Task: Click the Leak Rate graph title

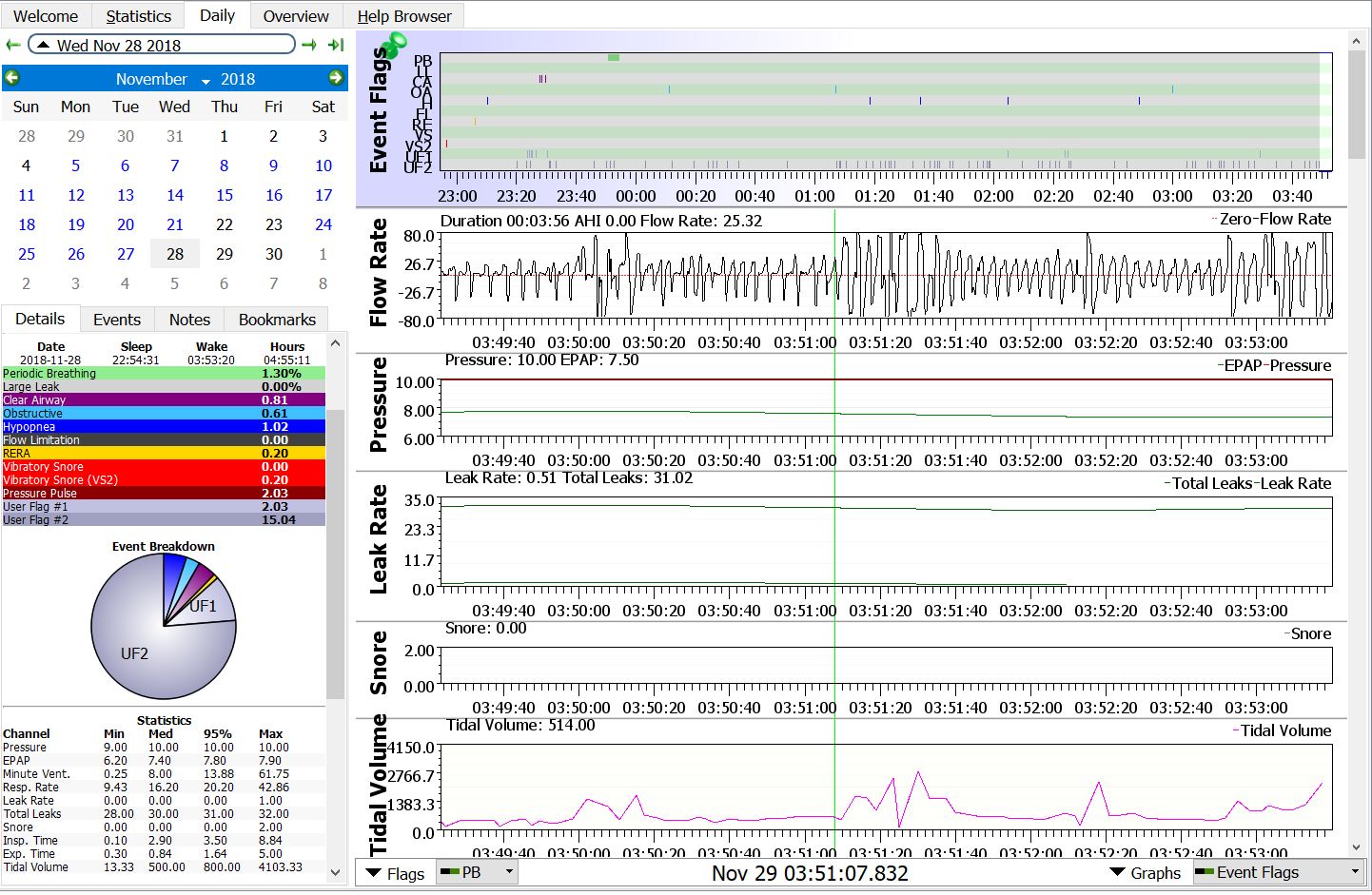Action: coord(379,539)
